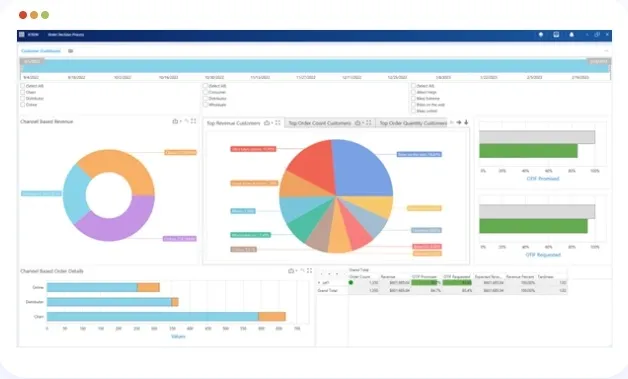Tick the Wholesale checkbox
This screenshot has height=379, width=628.
click(205, 105)
